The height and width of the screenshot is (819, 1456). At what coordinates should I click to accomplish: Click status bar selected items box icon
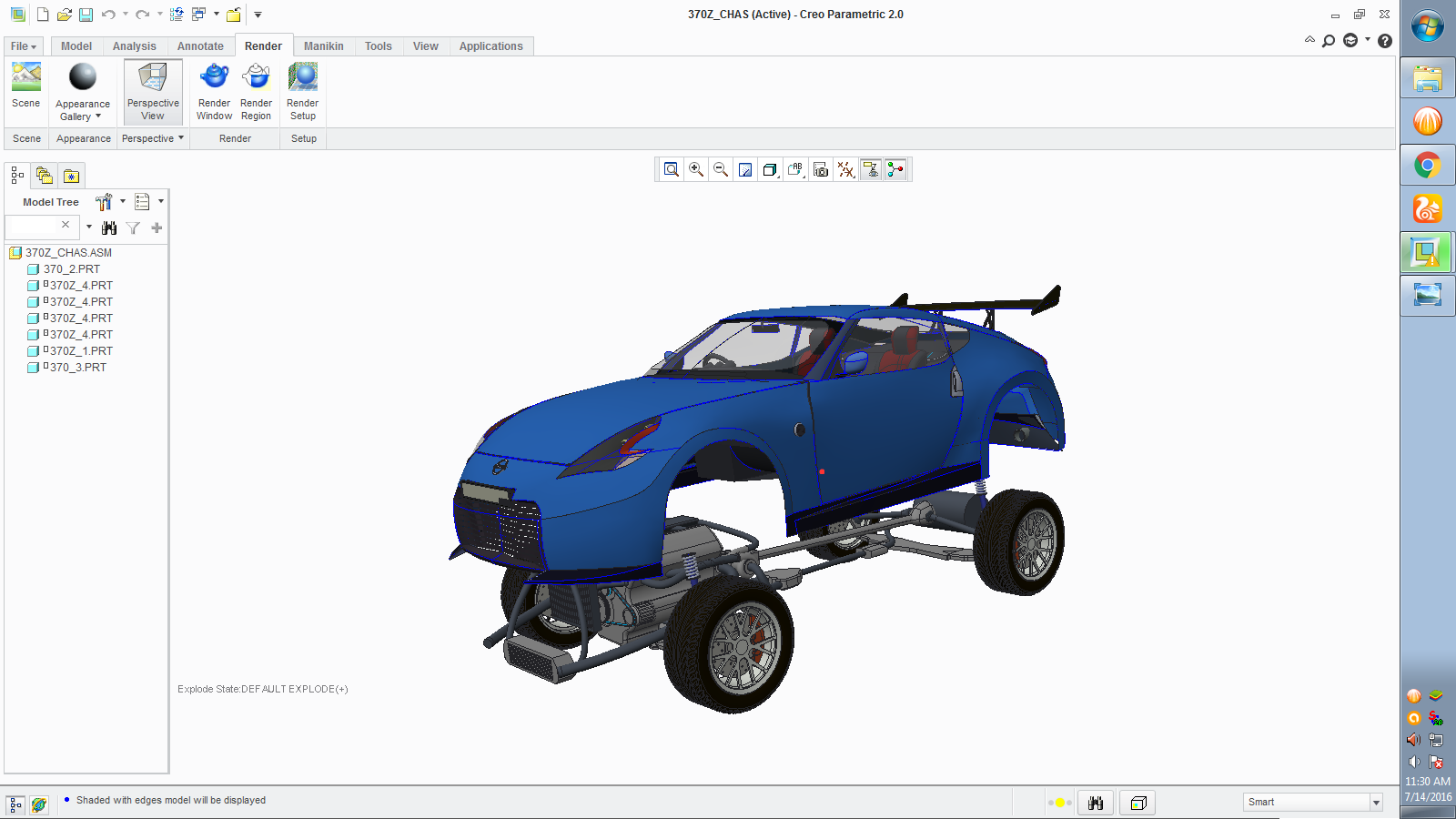coord(1137,803)
